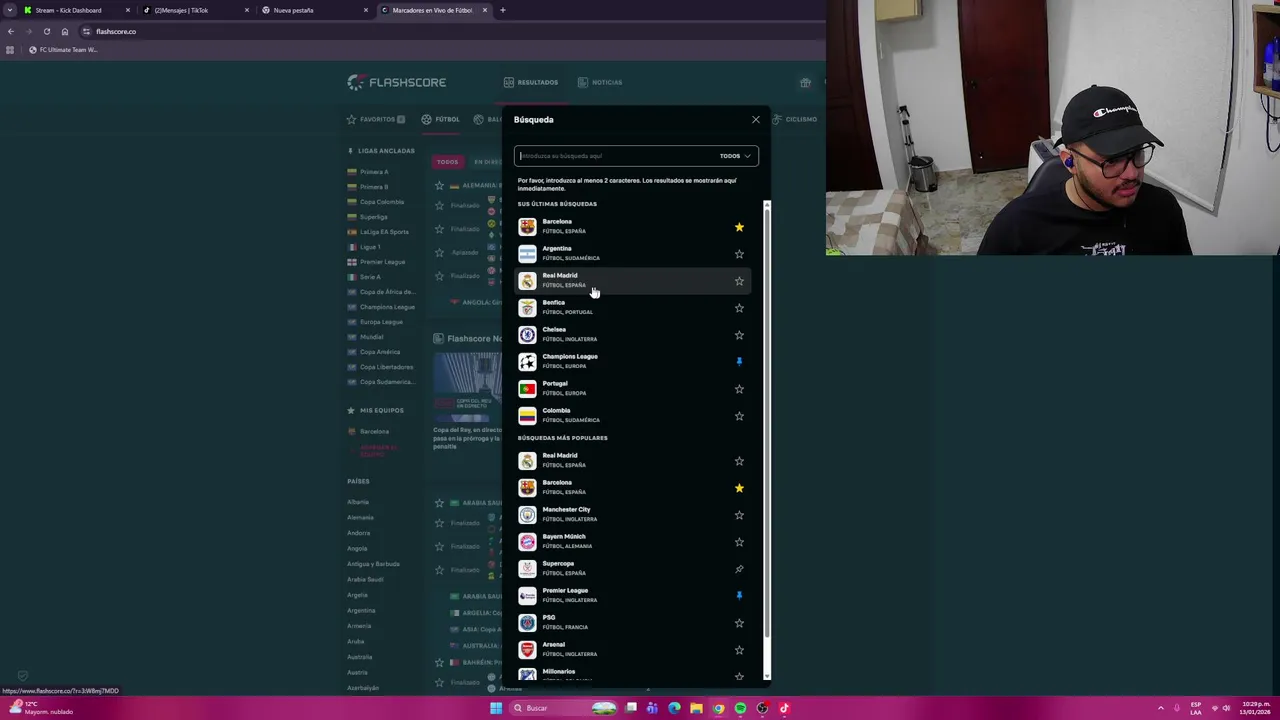This screenshot has height=720, width=1280.
Task: Click the Premier League logo icon
Action: point(527,596)
